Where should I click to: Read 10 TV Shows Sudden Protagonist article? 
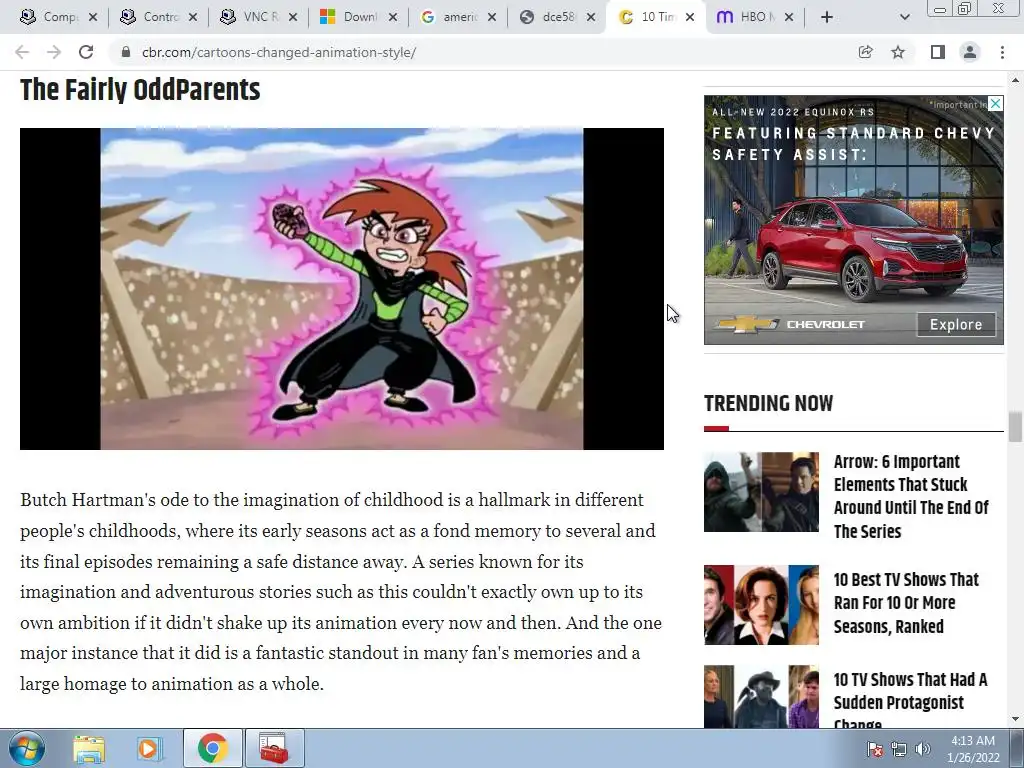click(910, 699)
